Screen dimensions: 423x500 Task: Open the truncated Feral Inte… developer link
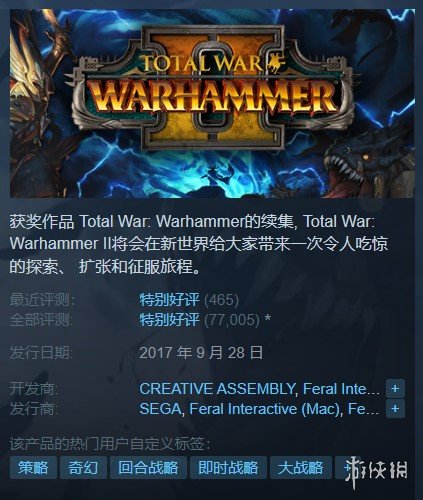[x=341, y=389]
